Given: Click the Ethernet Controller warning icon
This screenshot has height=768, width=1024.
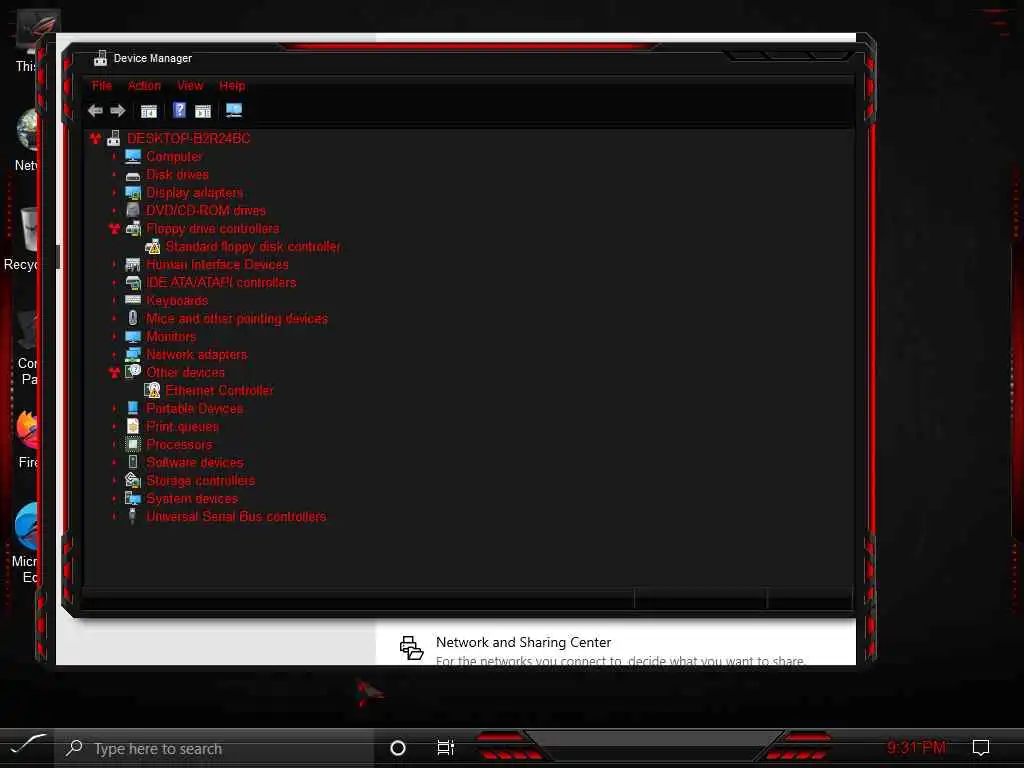Looking at the screenshot, I should pyautogui.click(x=153, y=390).
